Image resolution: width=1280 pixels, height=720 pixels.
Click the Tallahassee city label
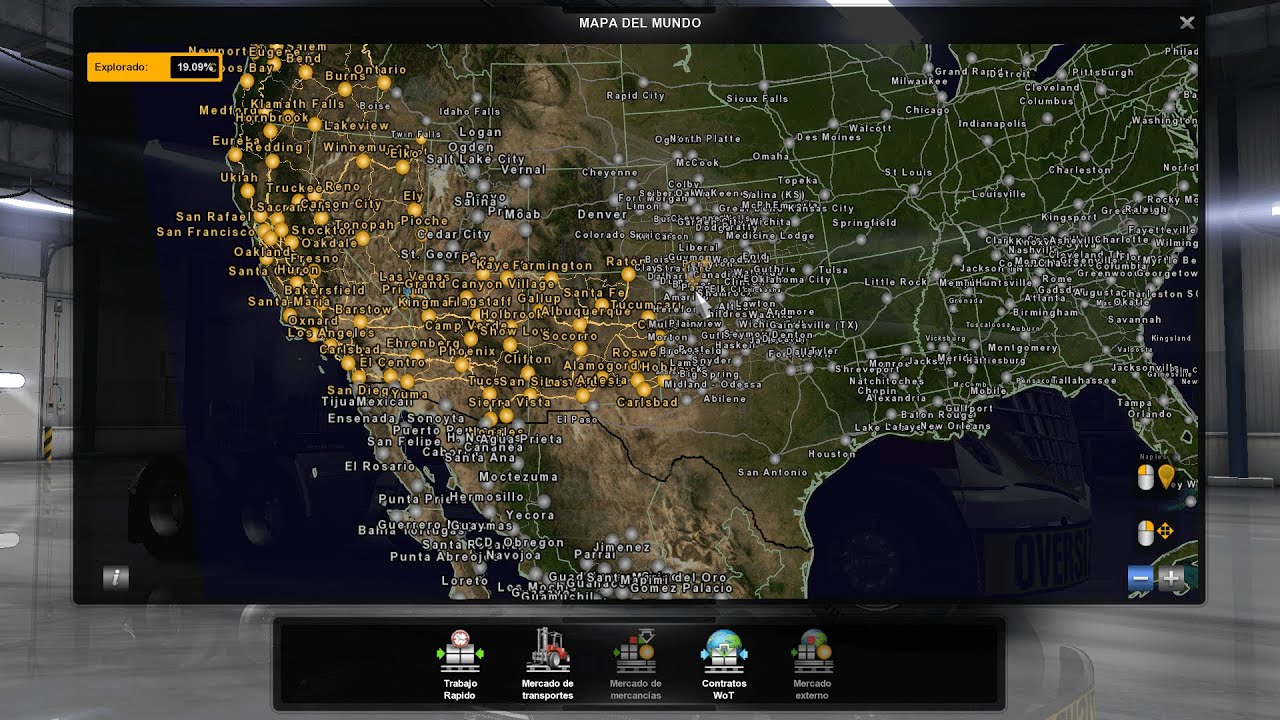point(1083,380)
